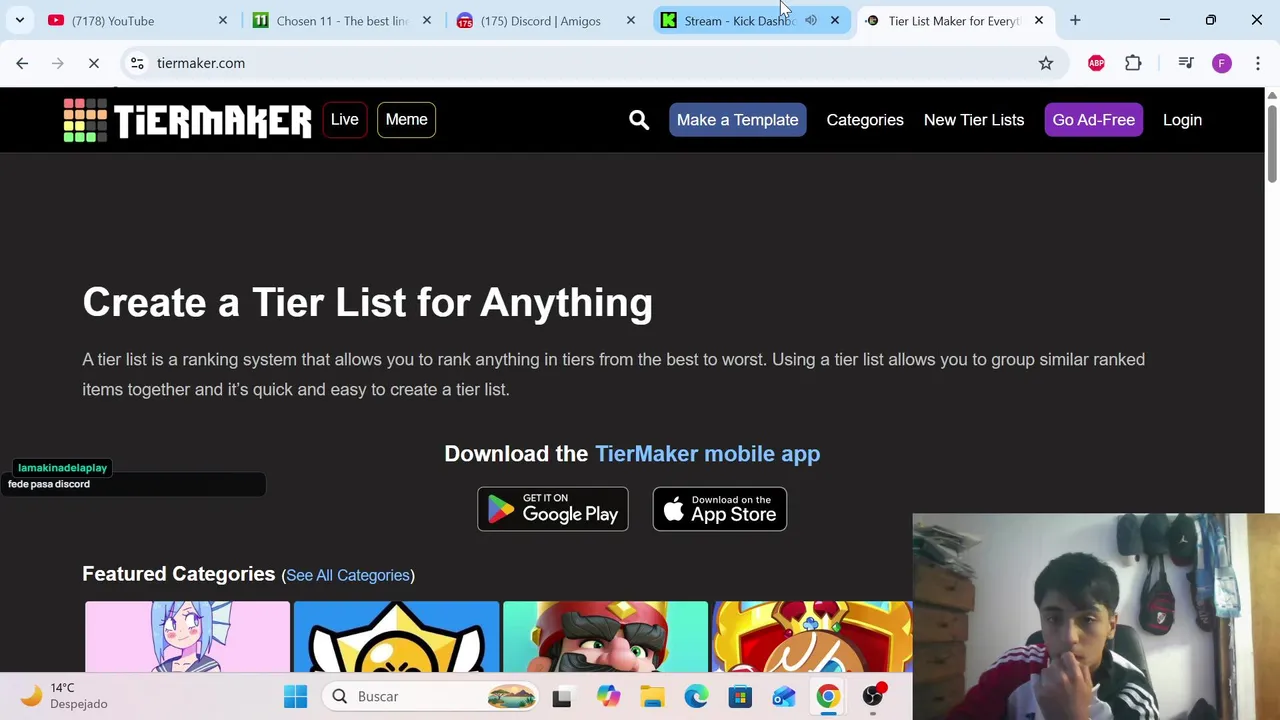Open Microsoft Store from taskbar
Screen dimensions: 1280x720
pos(739,696)
